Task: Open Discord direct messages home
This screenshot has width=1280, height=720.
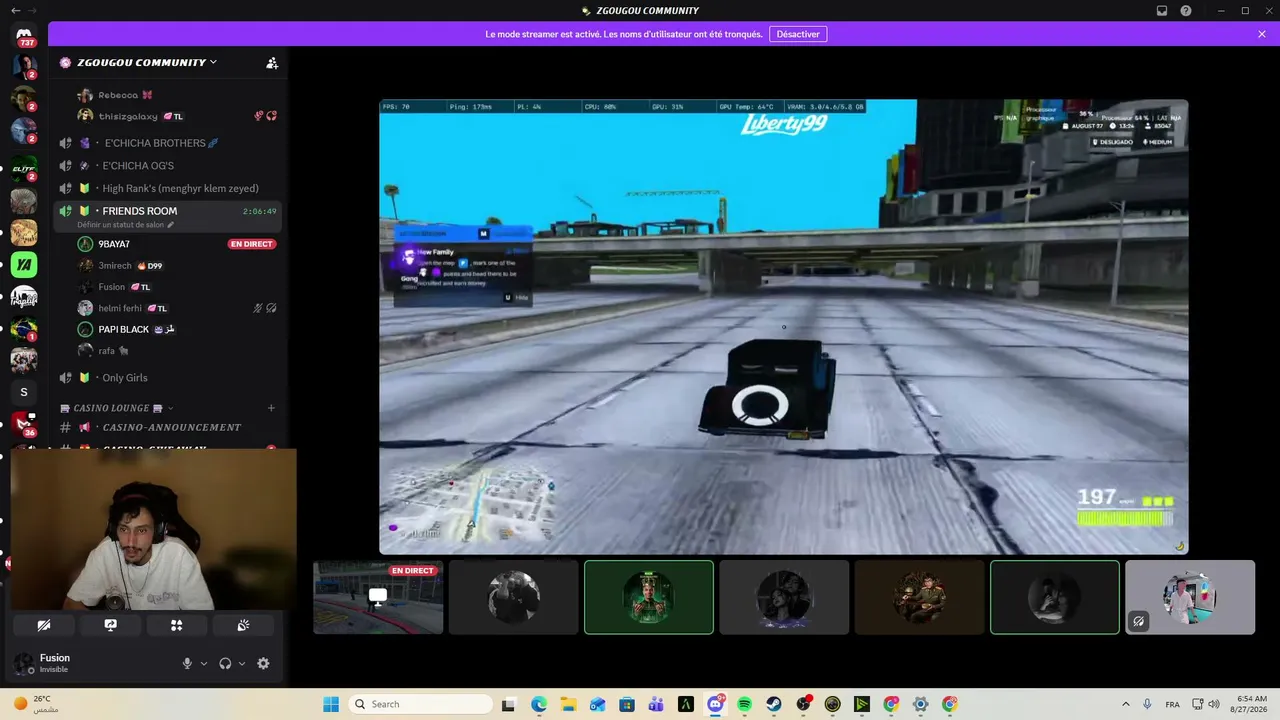Action: (24, 35)
